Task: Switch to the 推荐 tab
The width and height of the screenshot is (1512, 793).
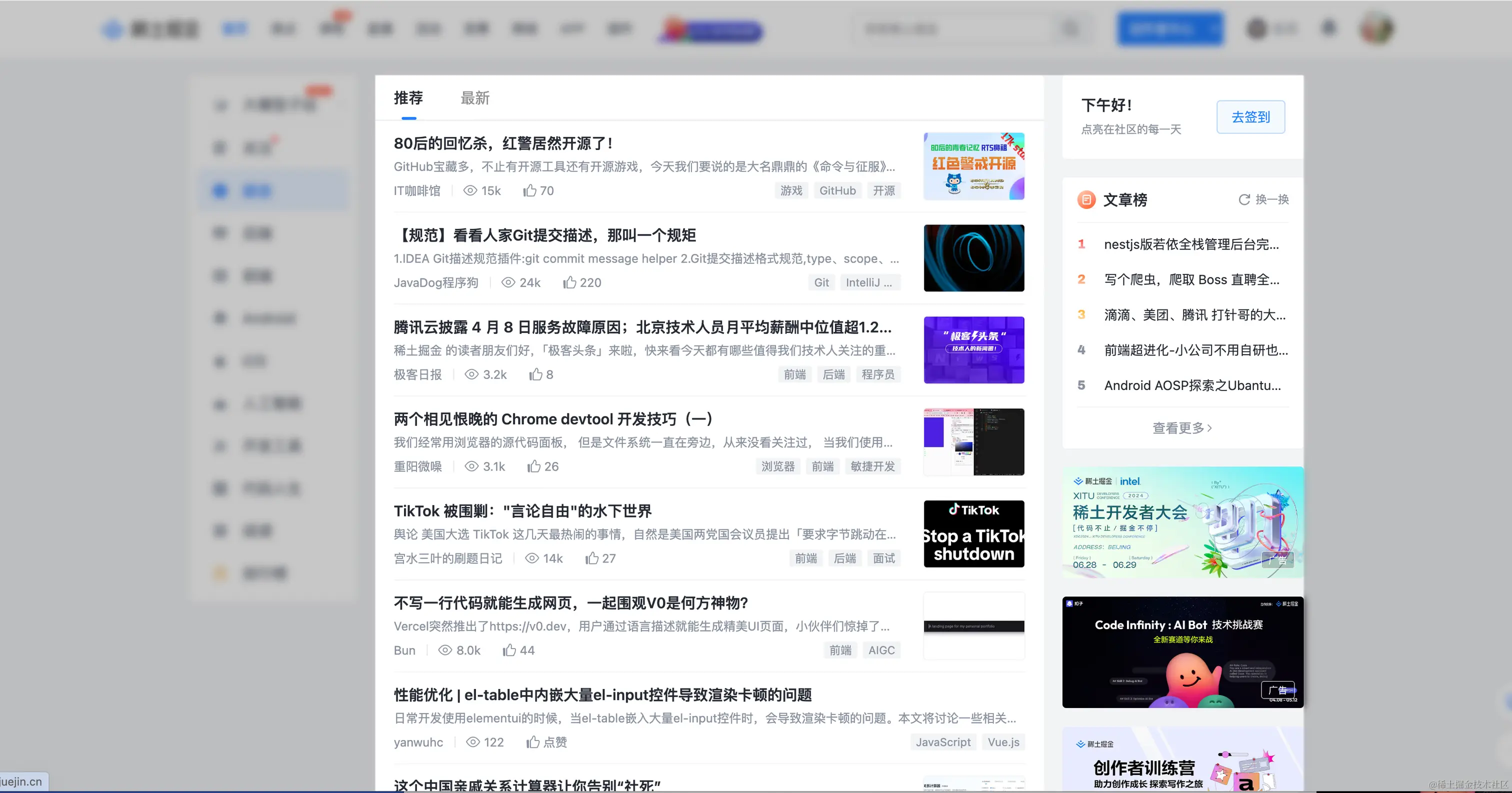Action: pos(408,98)
